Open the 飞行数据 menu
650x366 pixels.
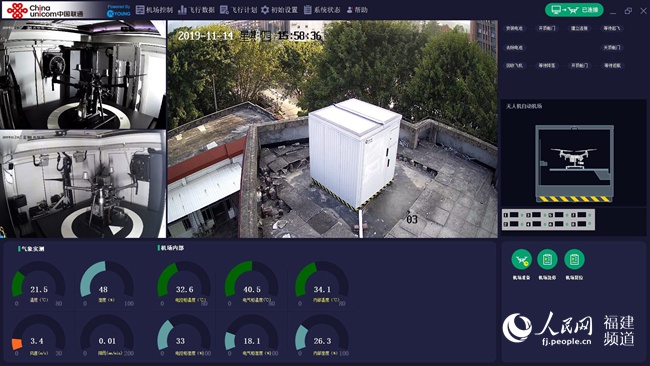196,10
